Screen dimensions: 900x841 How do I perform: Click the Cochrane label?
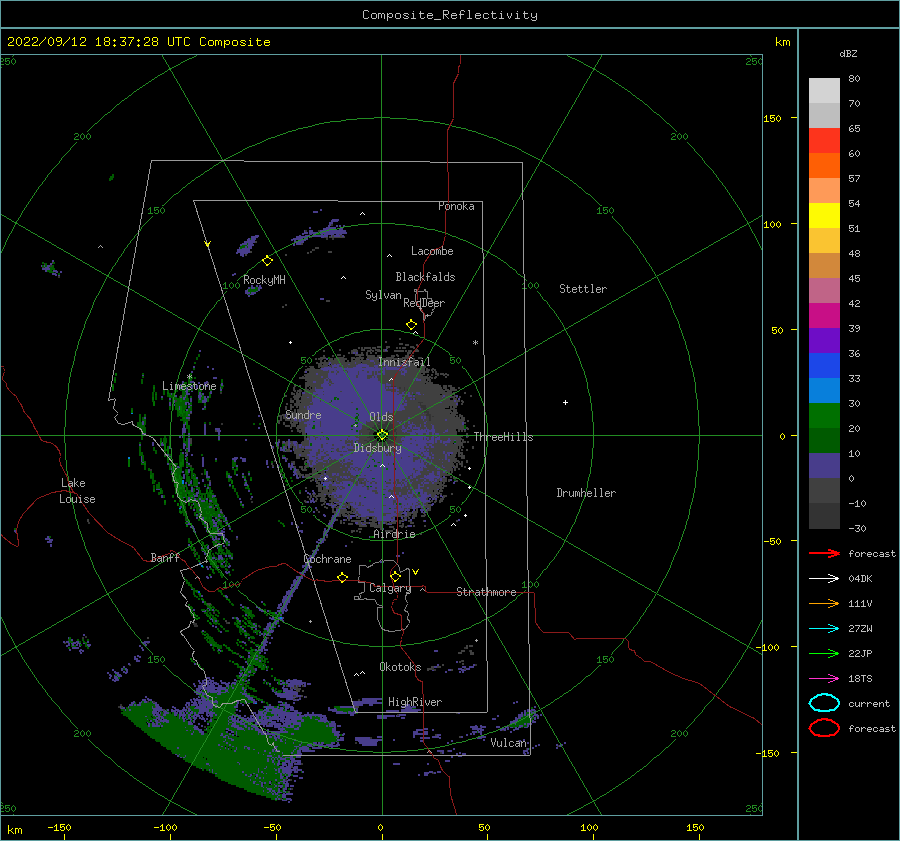click(x=327, y=559)
